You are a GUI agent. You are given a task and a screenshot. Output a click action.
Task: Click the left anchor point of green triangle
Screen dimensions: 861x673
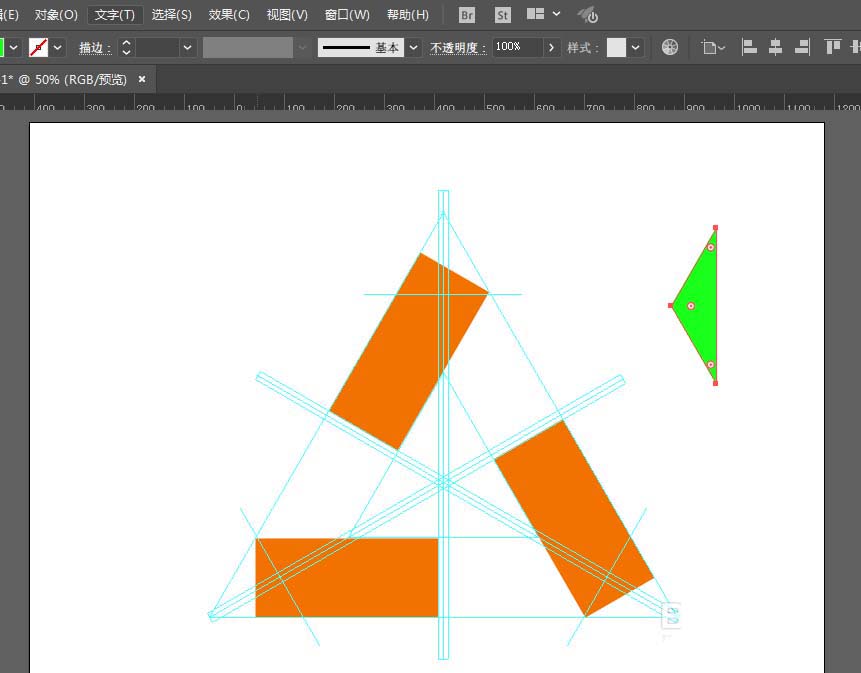pyautogui.click(x=670, y=305)
